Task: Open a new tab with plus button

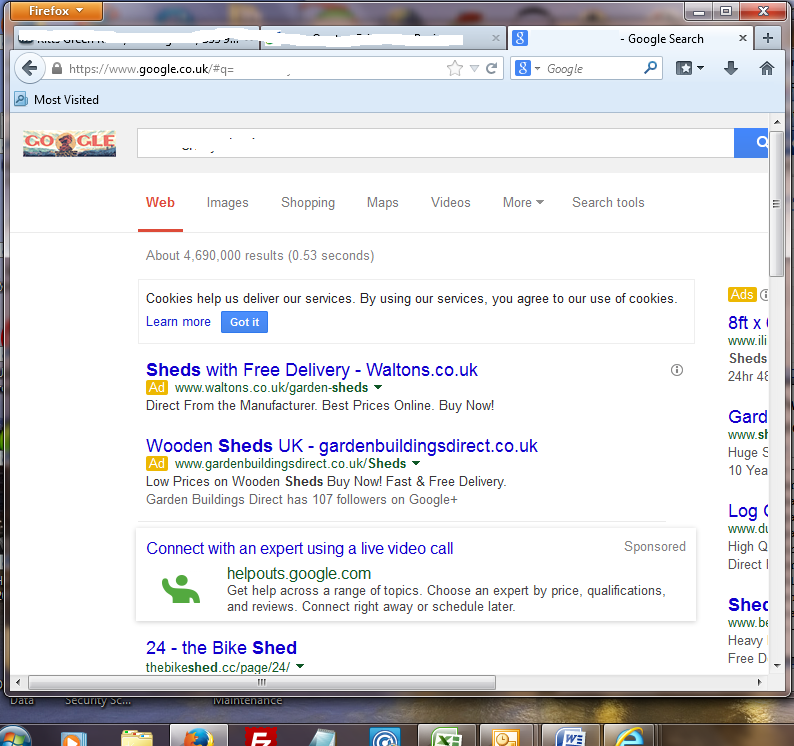Action: [x=768, y=38]
